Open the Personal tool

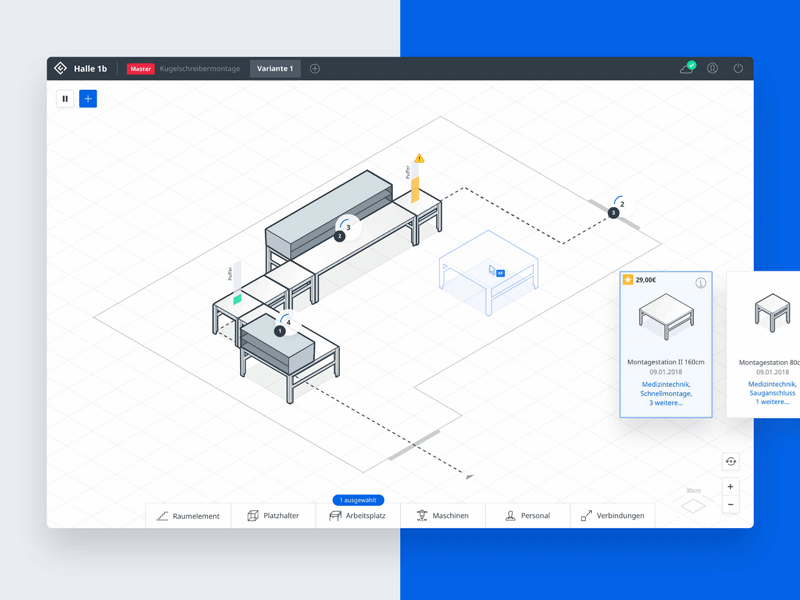click(527, 515)
